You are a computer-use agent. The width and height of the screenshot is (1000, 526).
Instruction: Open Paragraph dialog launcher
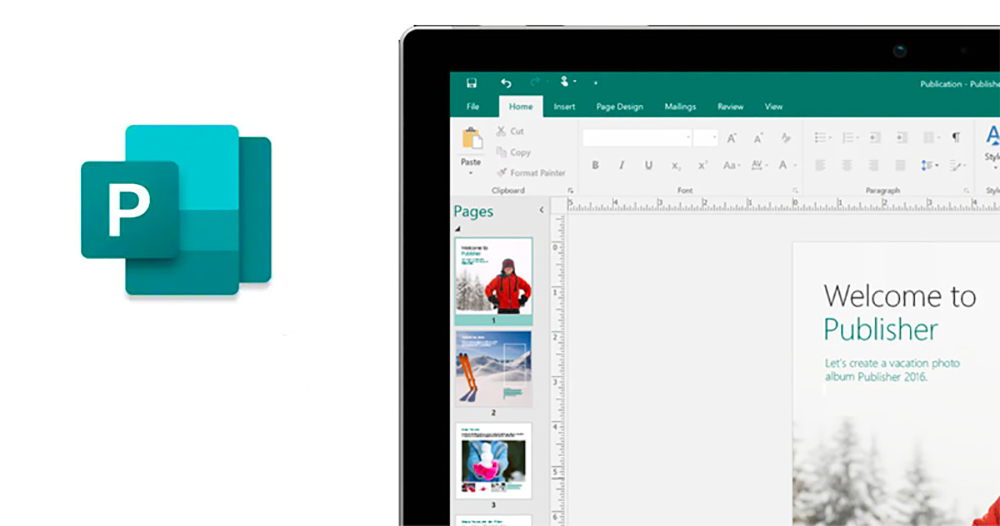966,191
